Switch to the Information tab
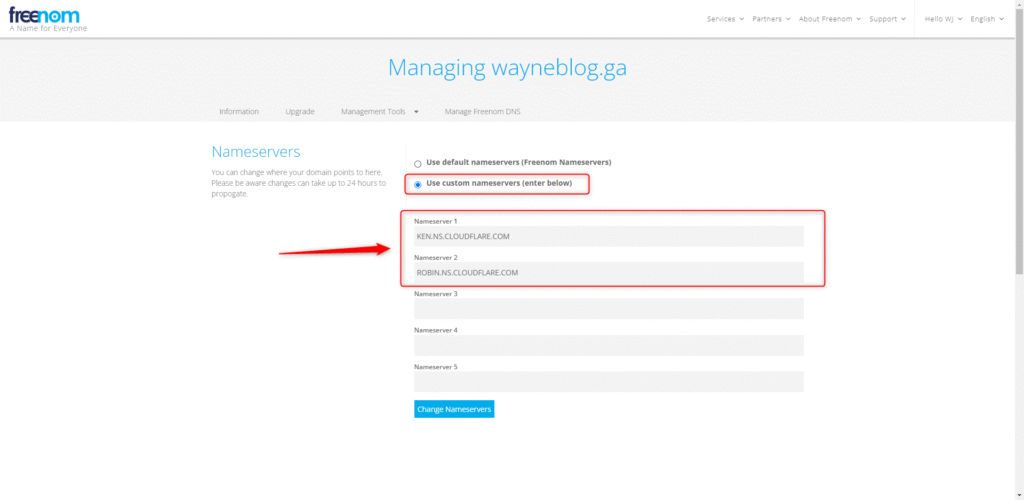The height and width of the screenshot is (500, 1024). 239,111
